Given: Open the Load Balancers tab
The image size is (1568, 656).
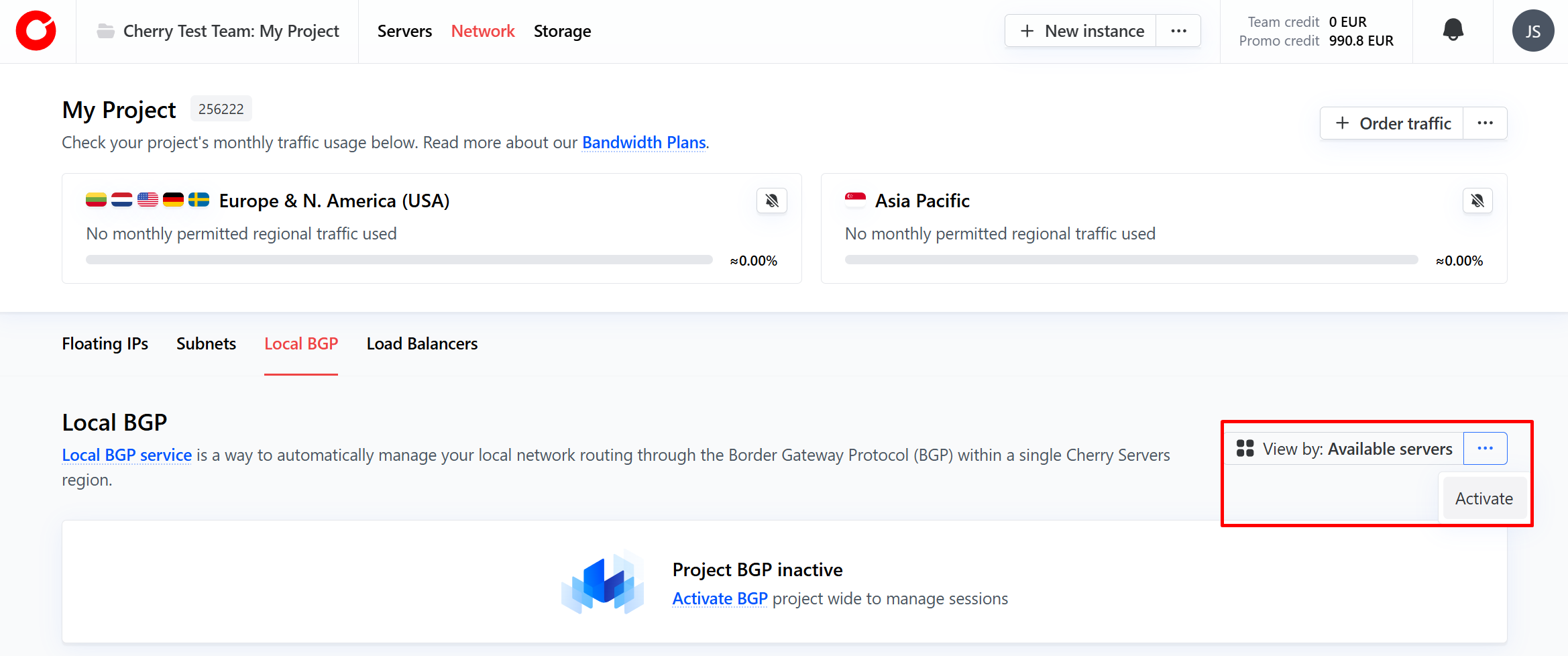Looking at the screenshot, I should (x=422, y=343).
